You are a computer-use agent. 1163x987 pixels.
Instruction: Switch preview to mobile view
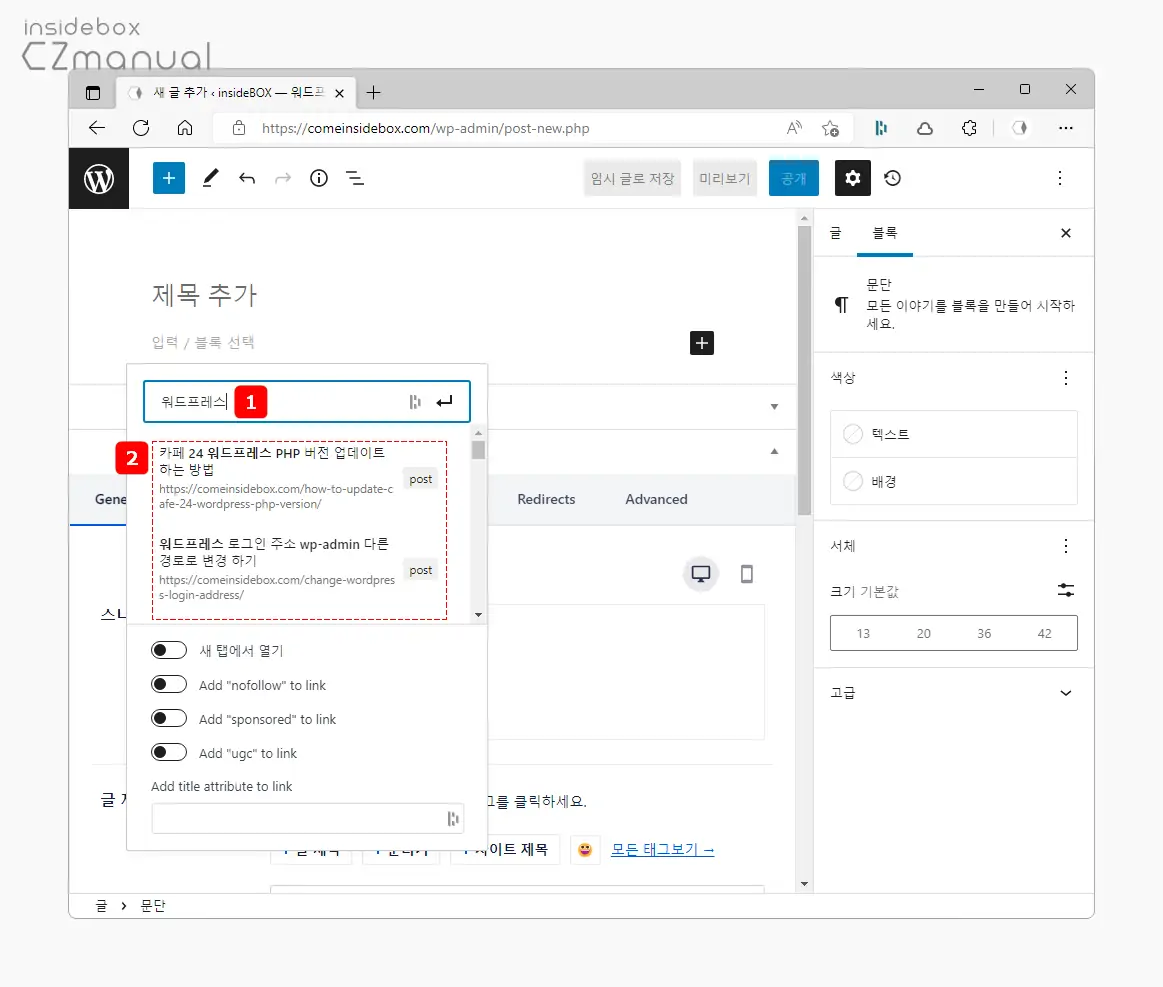(747, 574)
